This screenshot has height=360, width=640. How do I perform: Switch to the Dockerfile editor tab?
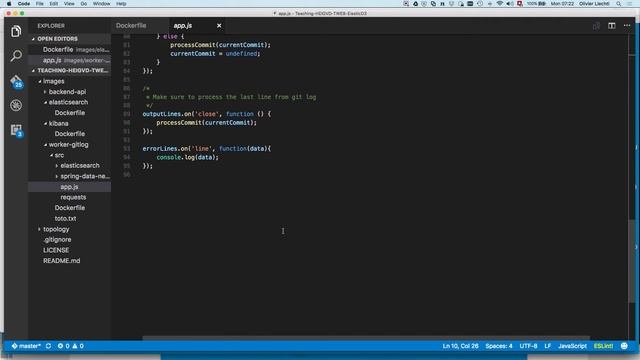click(131, 26)
